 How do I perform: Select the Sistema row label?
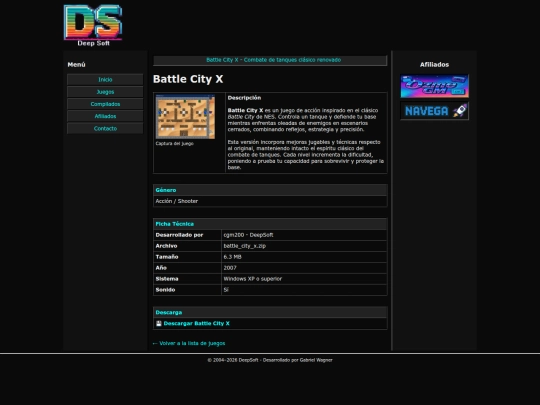[167, 279]
